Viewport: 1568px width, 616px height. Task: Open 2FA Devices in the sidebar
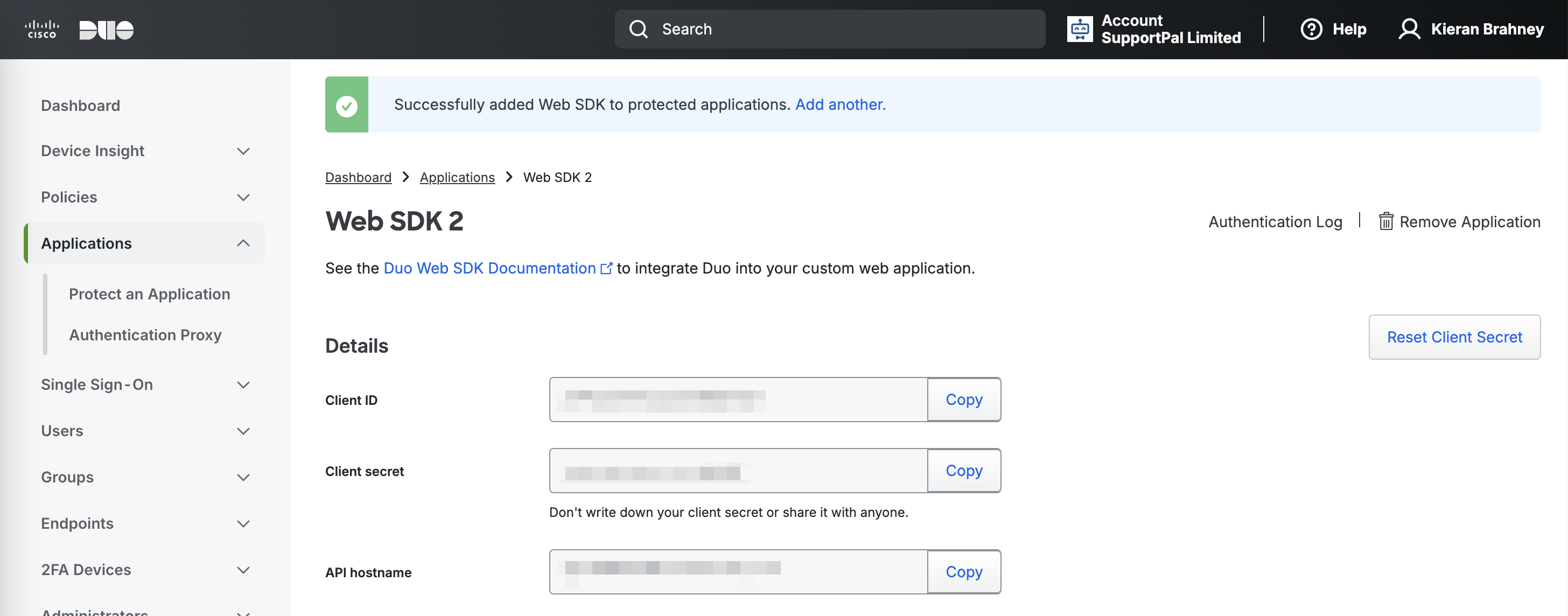(x=86, y=570)
